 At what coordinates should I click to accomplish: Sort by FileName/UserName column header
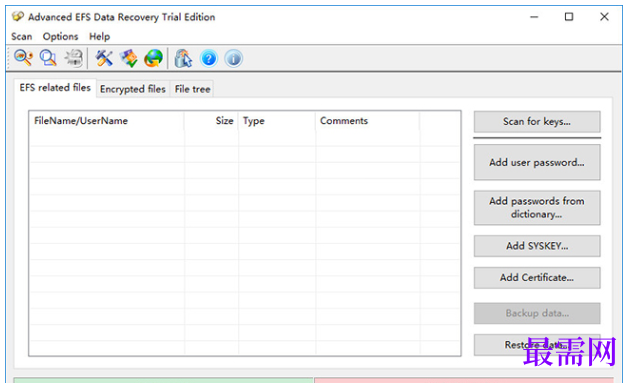click(x=107, y=121)
